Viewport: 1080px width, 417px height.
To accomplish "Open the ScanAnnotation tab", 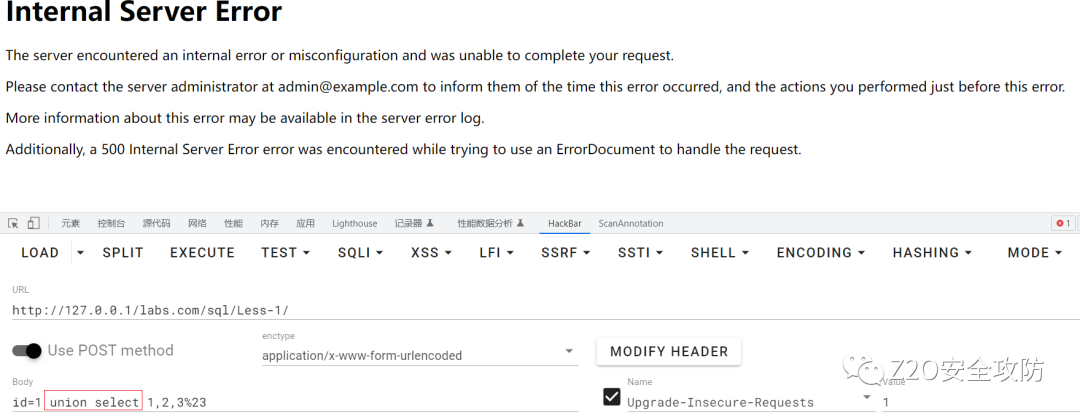I will tap(630, 223).
